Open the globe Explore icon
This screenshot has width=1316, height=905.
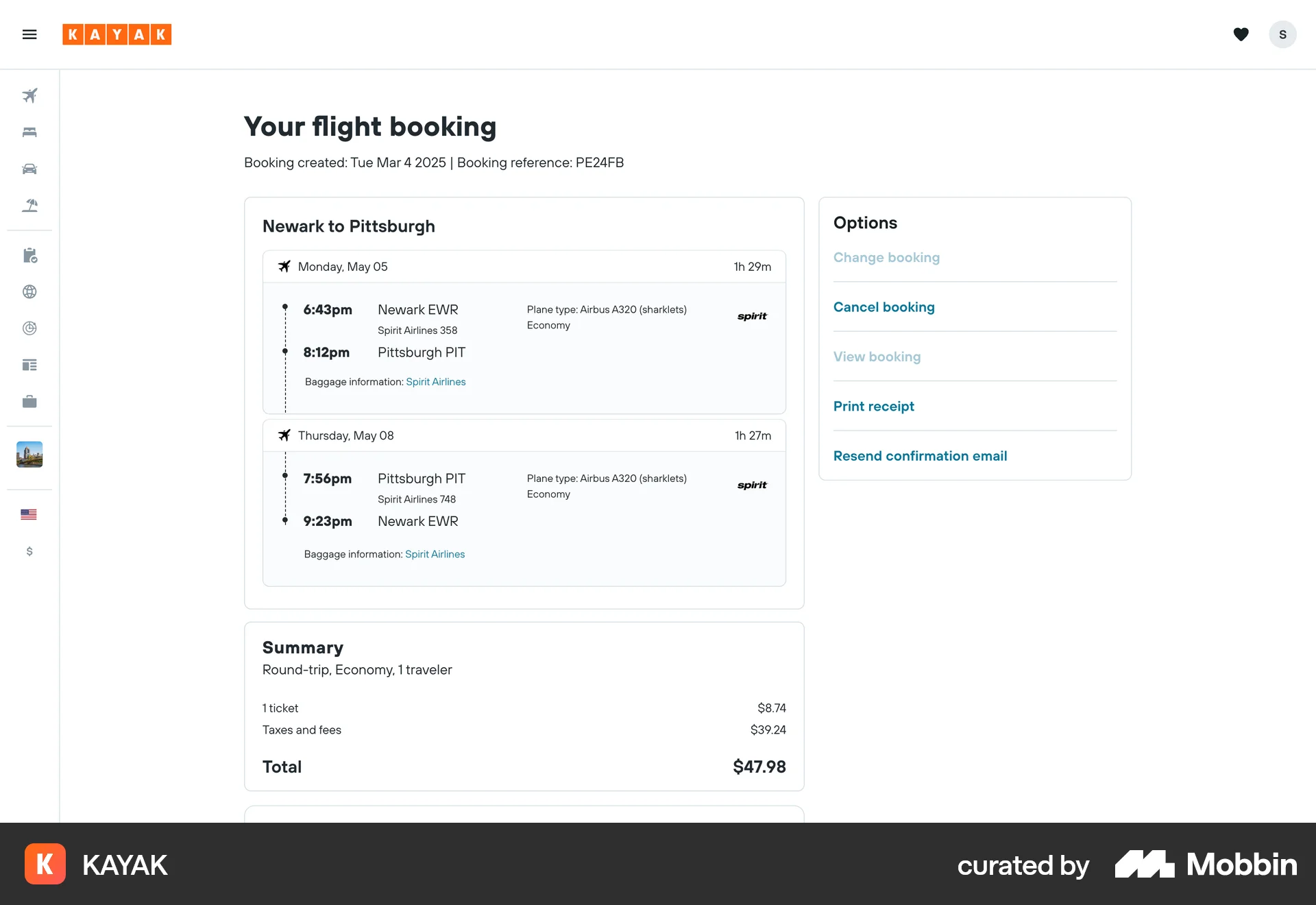coord(29,292)
